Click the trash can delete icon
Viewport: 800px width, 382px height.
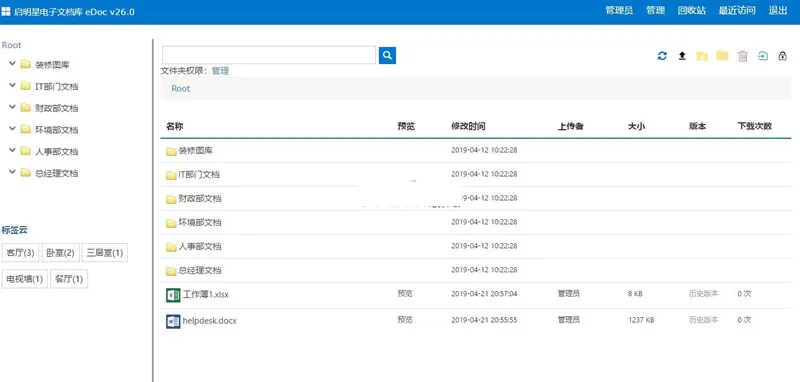[x=742, y=56]
